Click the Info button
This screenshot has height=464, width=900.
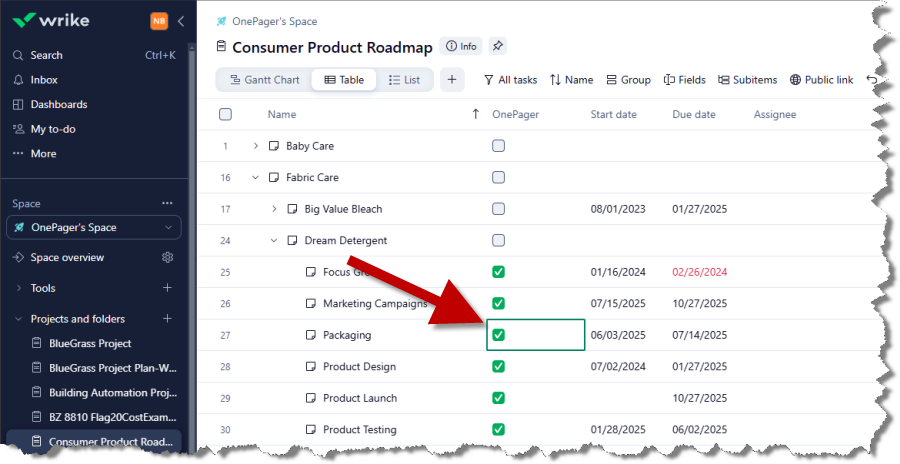pos(461,46)
